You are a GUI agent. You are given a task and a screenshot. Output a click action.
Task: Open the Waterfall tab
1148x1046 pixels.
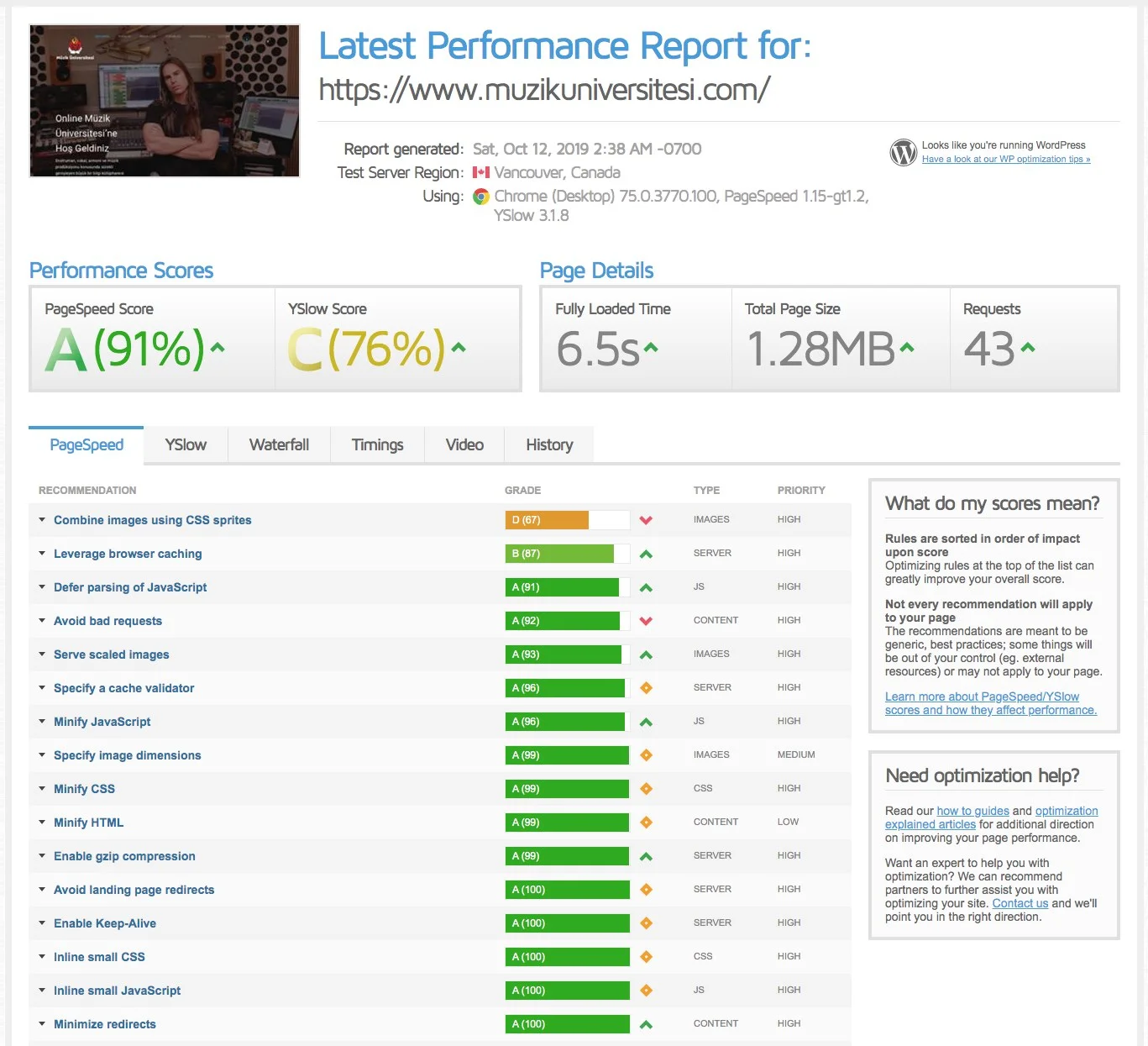[x=279, y=444]
